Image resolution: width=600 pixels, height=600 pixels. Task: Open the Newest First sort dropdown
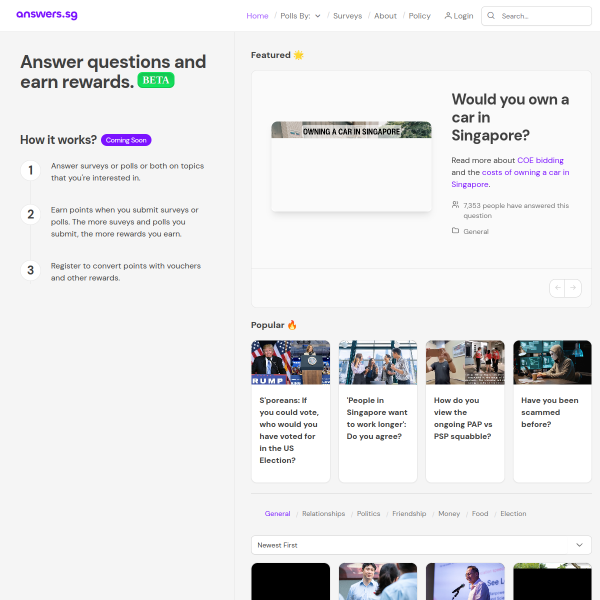pos(420,545)
